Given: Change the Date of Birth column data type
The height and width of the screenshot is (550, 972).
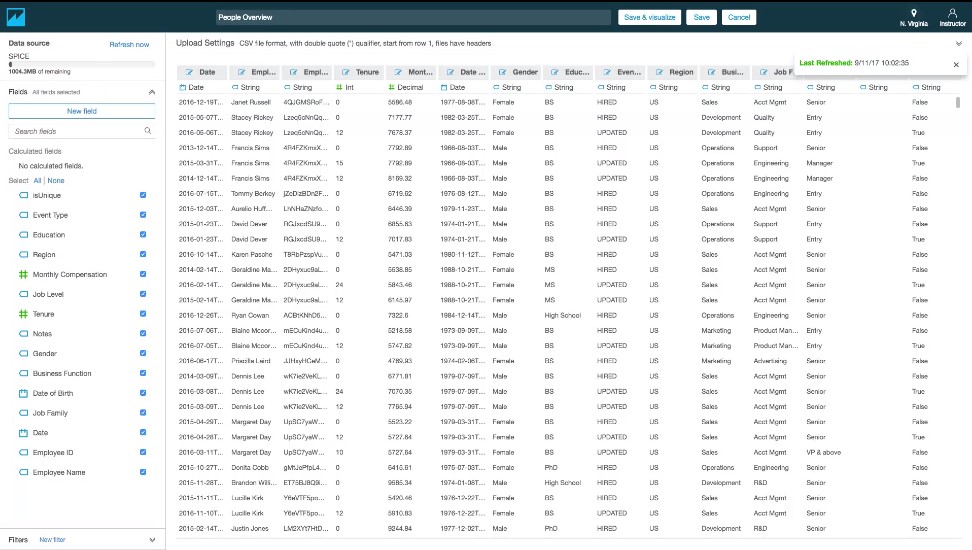Looking at the screenshot, I should pyautogui.click(x=453, y=87).
